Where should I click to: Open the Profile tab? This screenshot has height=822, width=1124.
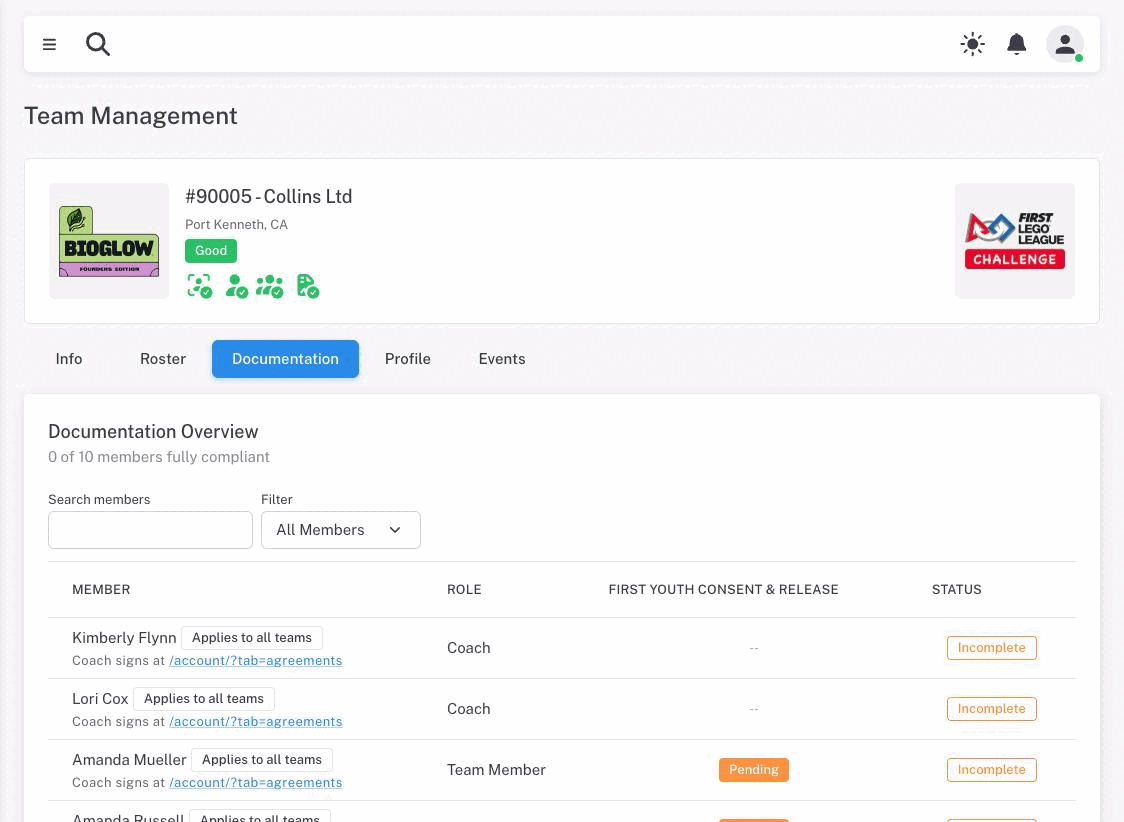click(x=408, y=359)
